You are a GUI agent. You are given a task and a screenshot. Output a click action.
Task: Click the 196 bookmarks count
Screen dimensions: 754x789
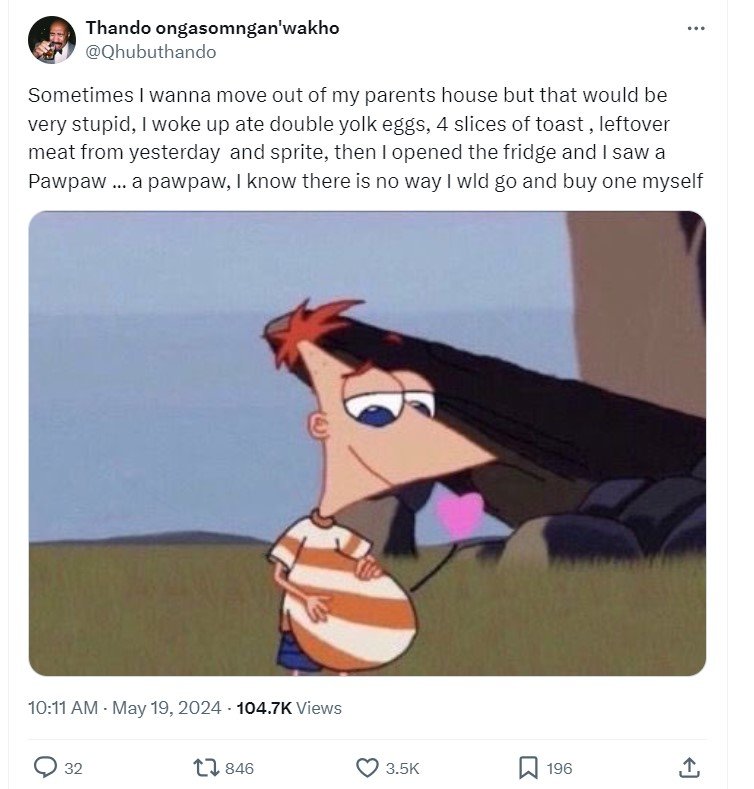(x=559, y=768)
